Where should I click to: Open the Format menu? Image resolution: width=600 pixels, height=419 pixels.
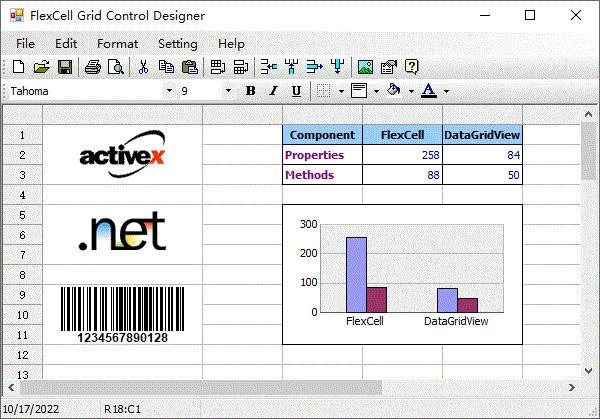pyautogui.click(x=117, y=44)
